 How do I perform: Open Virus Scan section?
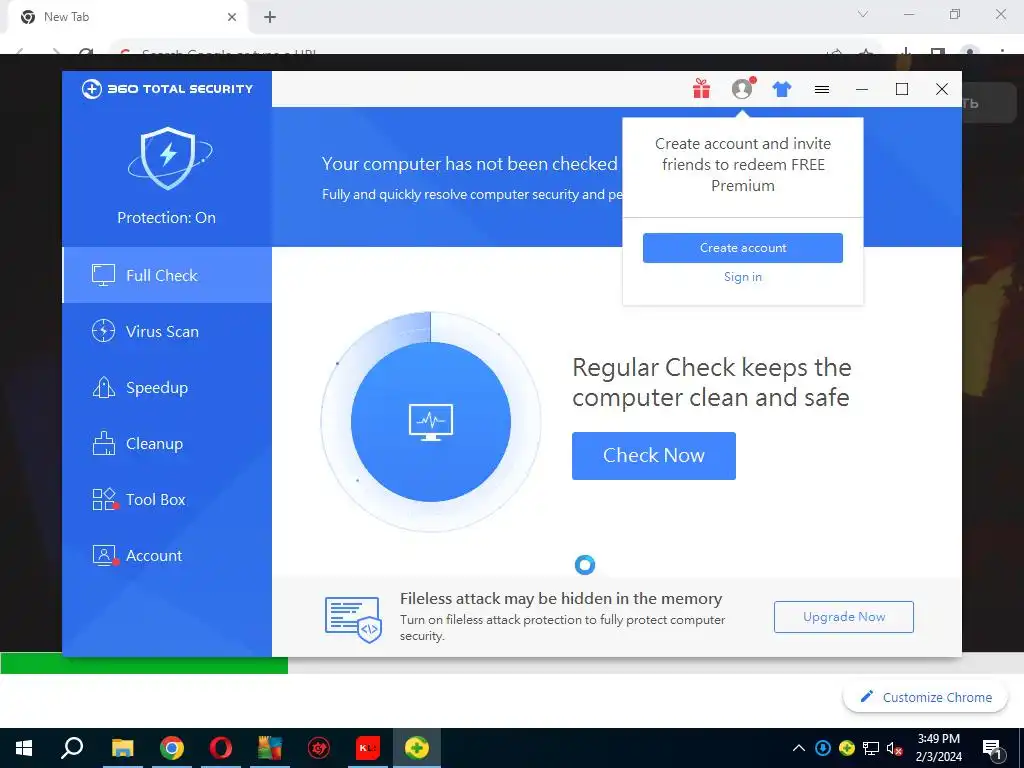click(x=167, y=331)
